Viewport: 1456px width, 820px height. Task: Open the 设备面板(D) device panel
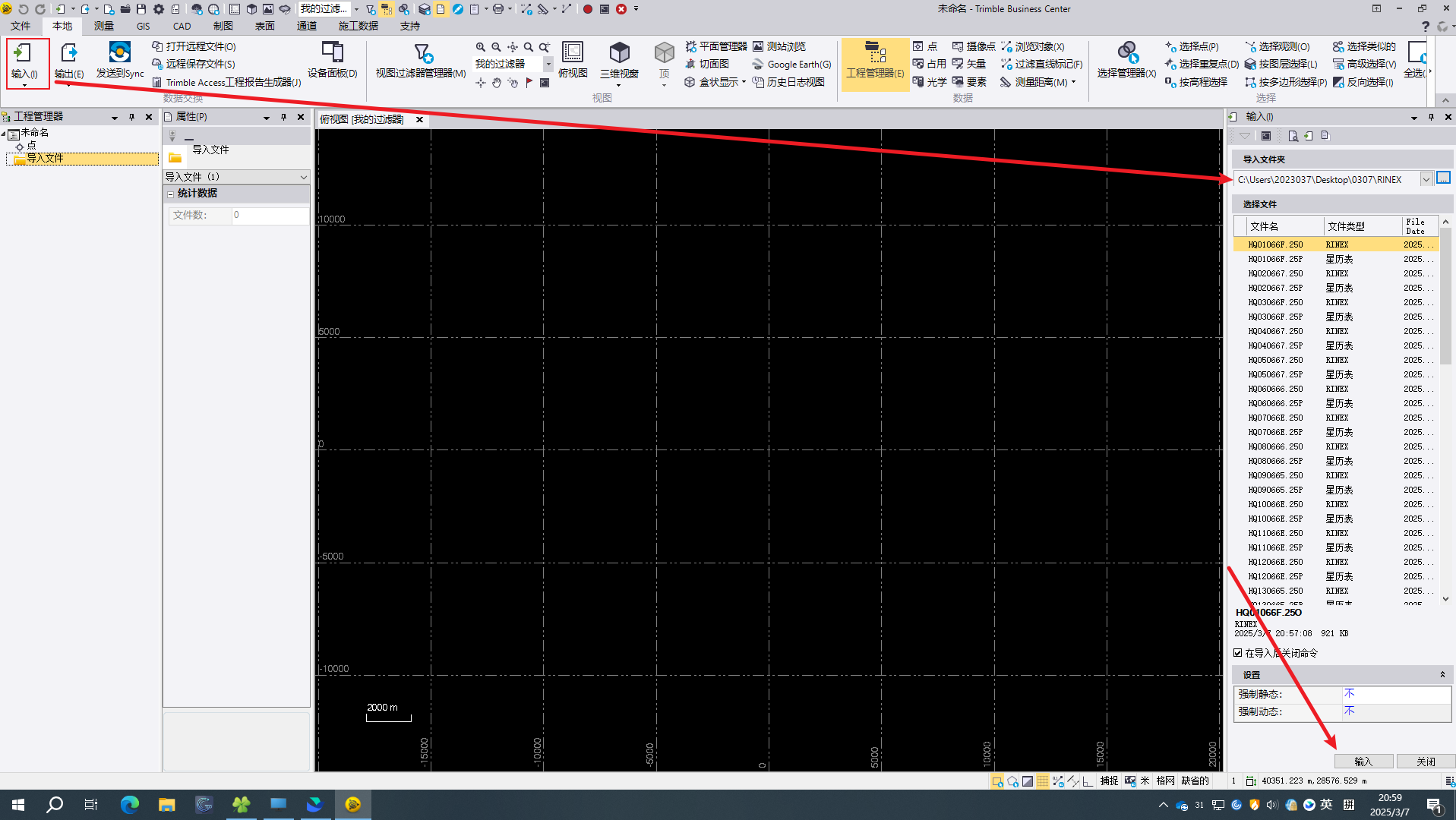tap(332, 61)
